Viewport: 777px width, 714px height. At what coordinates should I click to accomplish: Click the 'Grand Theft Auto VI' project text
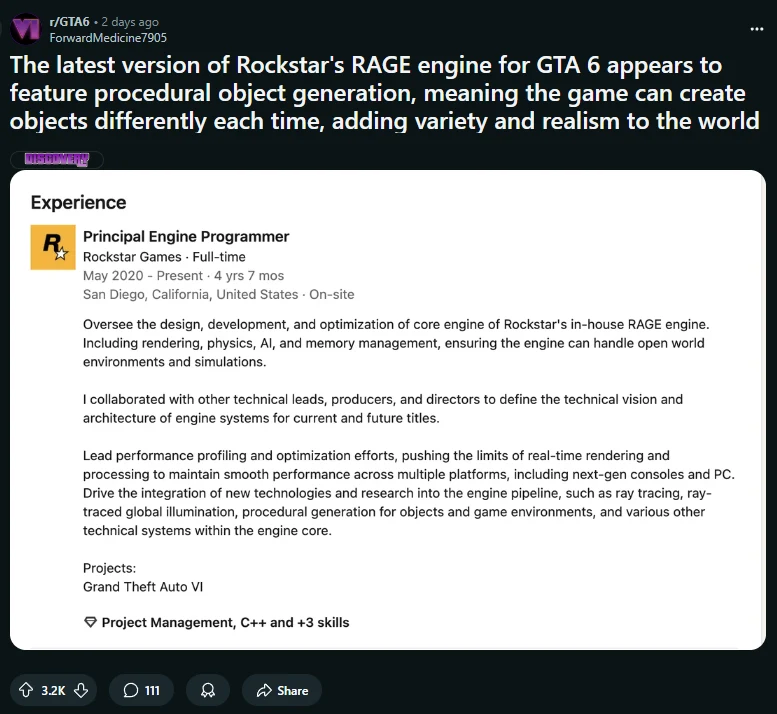coord(142,587)
